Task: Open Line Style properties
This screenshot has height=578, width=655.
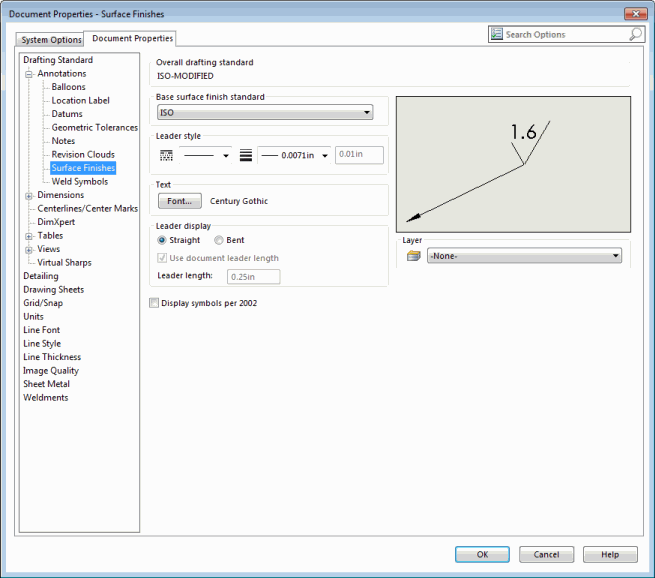Action: point(42,343)
